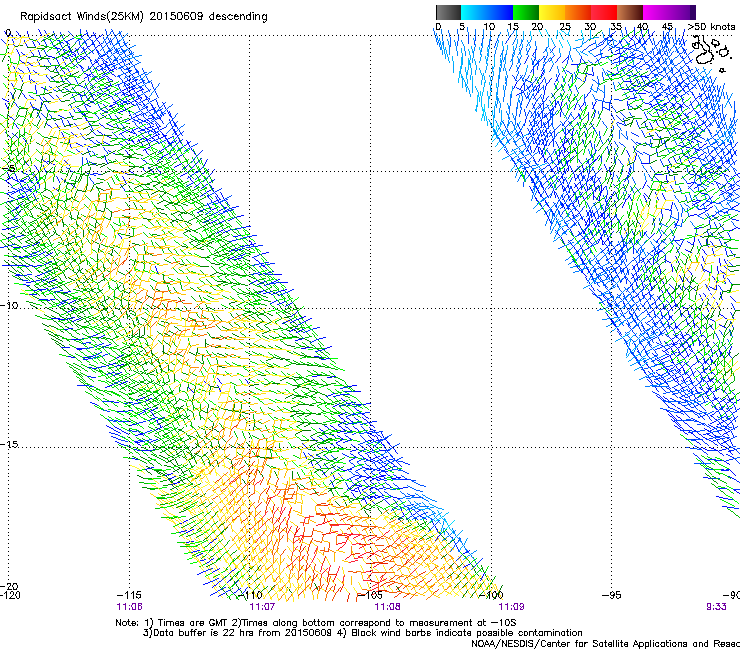Image resolution: width=740 pixels, height=650 pixels.
Task: Click the '11:08' swath time label
Action: (387, 607)
